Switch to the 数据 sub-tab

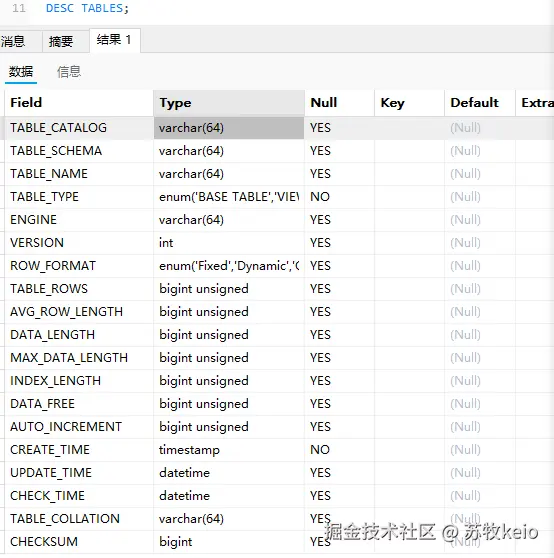click(x=21, y=72)
